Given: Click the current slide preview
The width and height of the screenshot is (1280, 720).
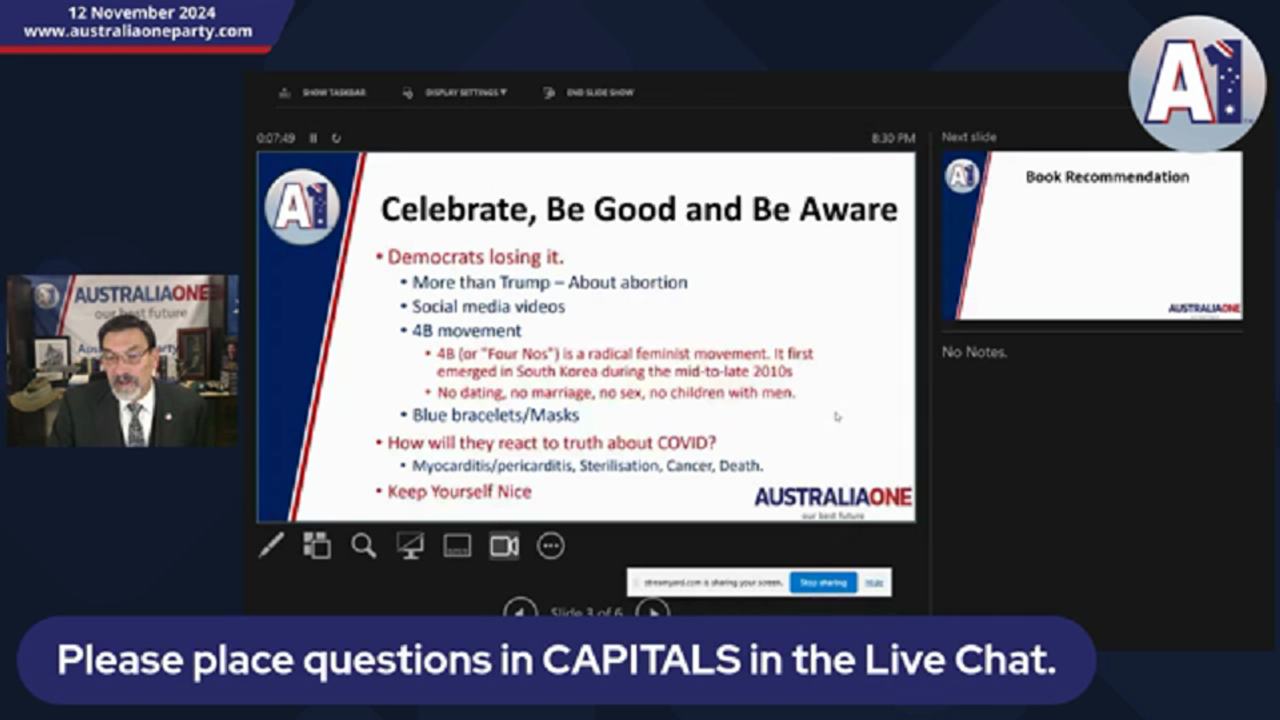Looking at the screenshot, I should tap(586, 336).
